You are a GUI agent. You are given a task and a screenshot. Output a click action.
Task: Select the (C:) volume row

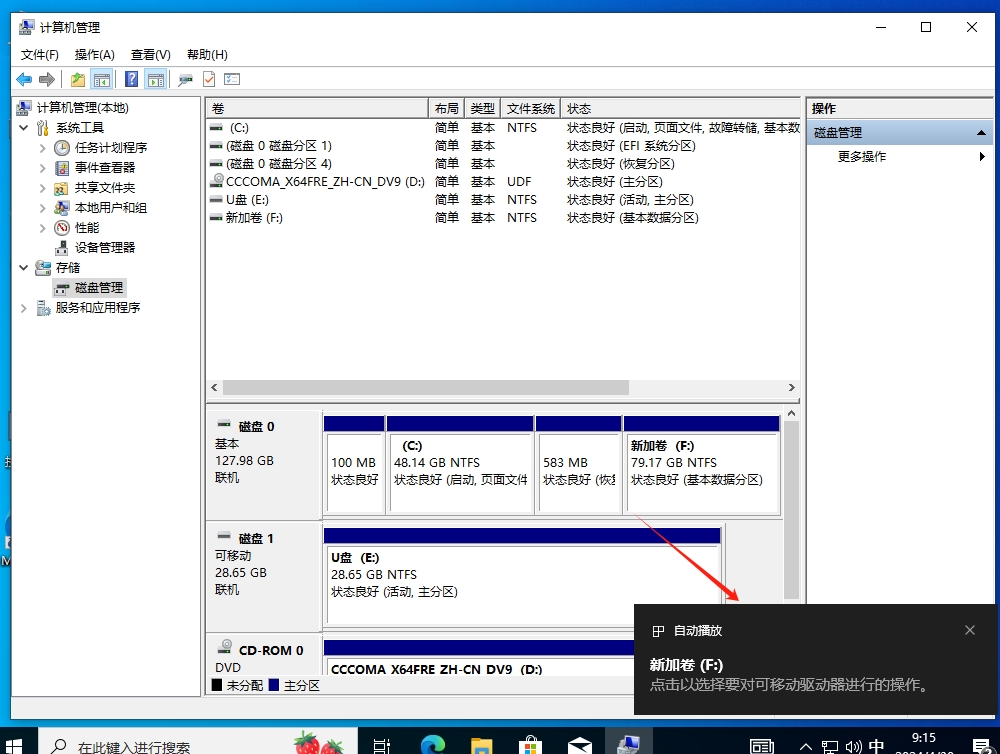coord(503,128)
